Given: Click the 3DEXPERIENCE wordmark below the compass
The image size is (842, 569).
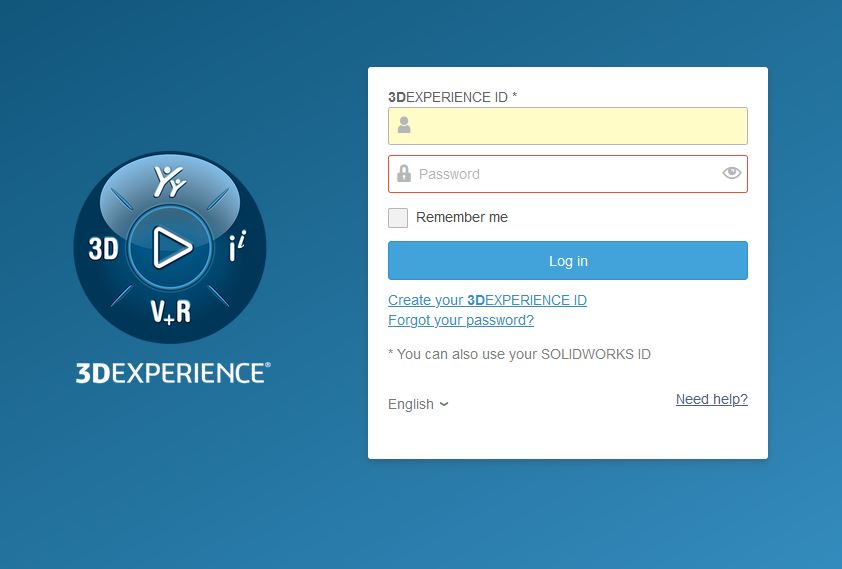Looking at the screenshot, I should 173,374.
